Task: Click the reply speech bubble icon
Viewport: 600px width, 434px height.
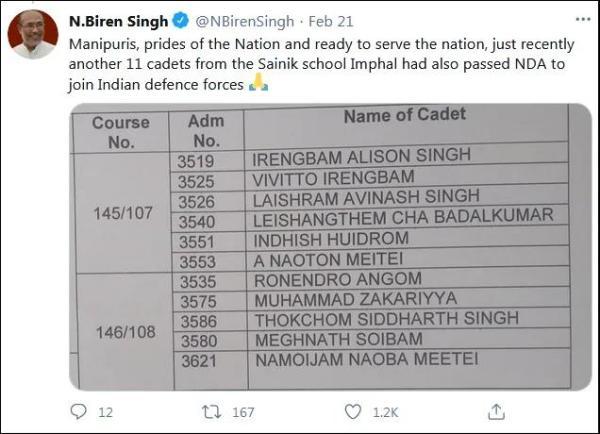Action: click(79, 412)
